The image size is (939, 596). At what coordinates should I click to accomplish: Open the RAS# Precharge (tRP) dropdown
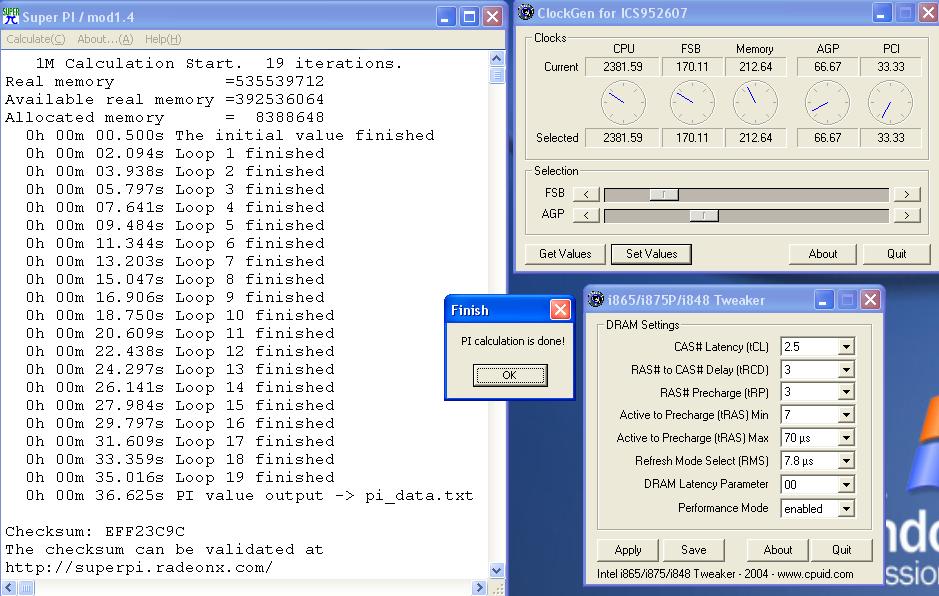tap(846, 393)
